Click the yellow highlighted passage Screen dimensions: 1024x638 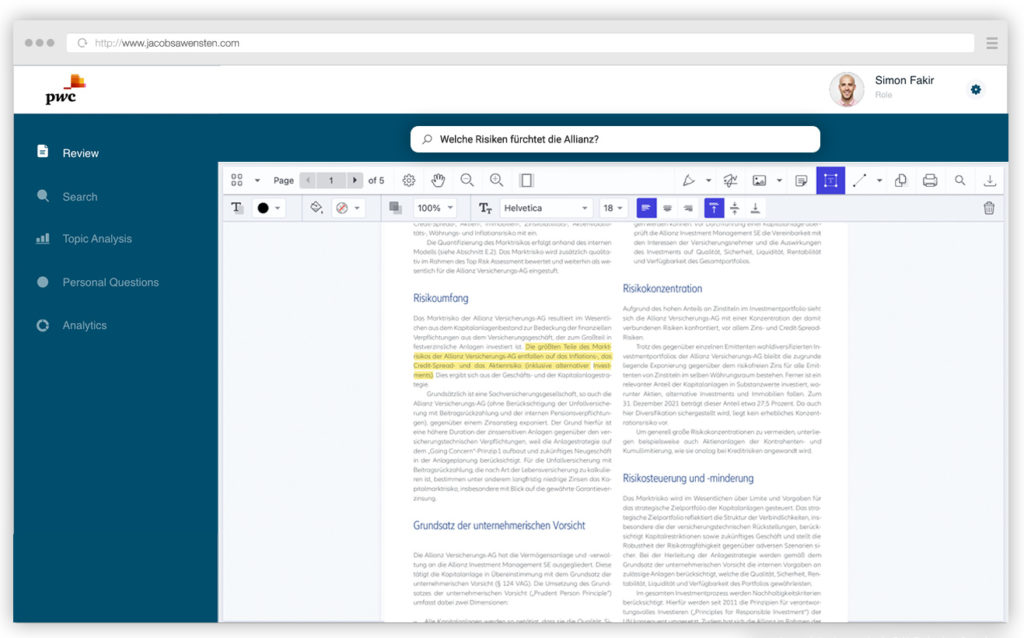[x=513, y=361]
